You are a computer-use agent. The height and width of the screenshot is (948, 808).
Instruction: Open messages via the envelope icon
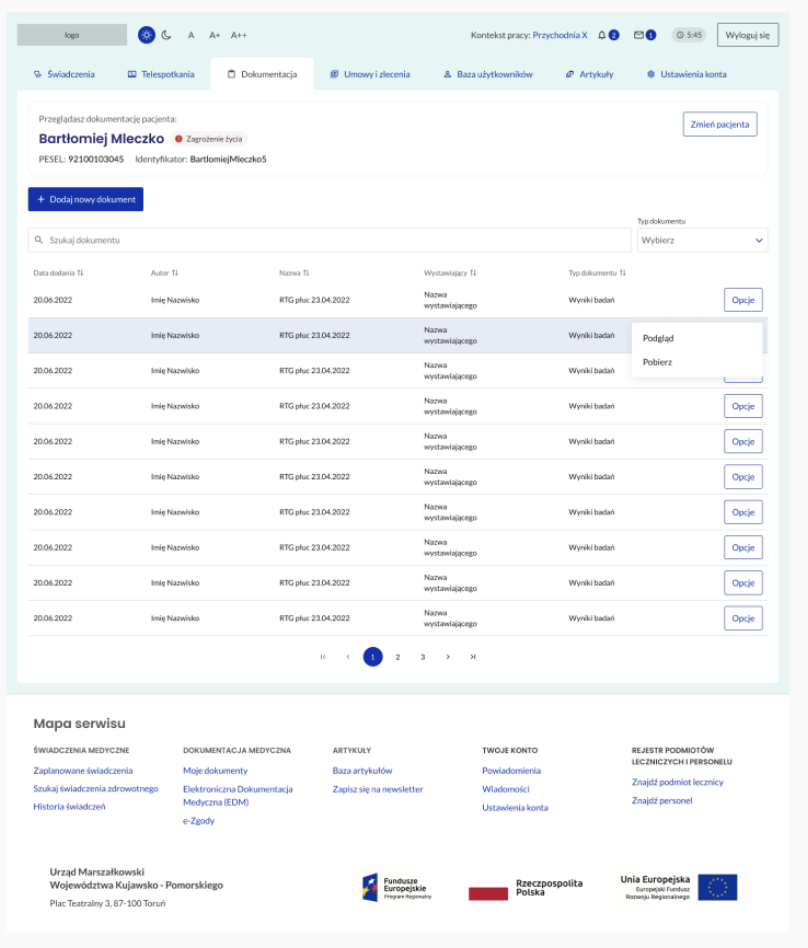[638, 33]
